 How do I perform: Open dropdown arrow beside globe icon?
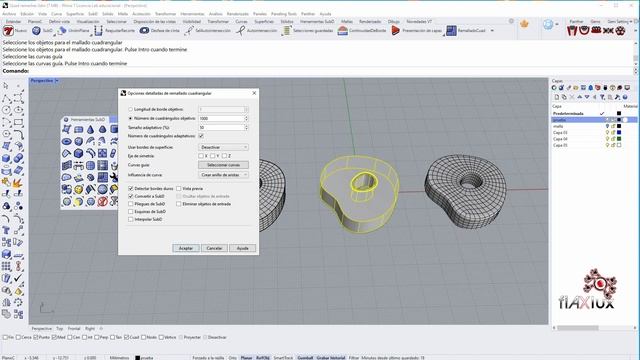[x=556, y=25]
